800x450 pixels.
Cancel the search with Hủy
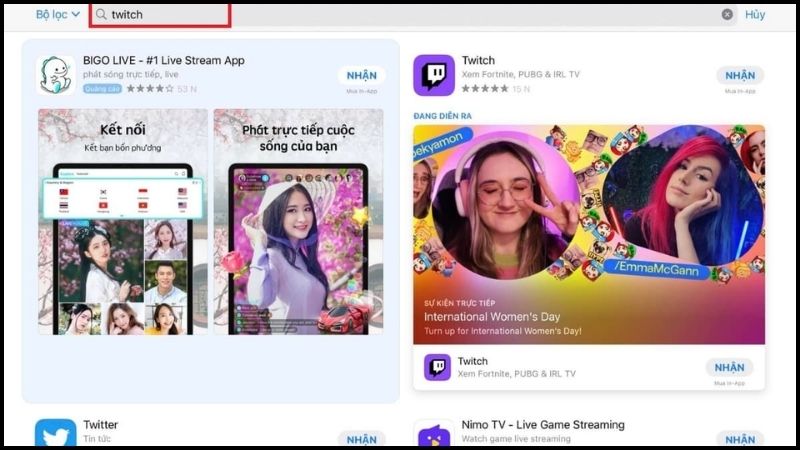[755, 14]
